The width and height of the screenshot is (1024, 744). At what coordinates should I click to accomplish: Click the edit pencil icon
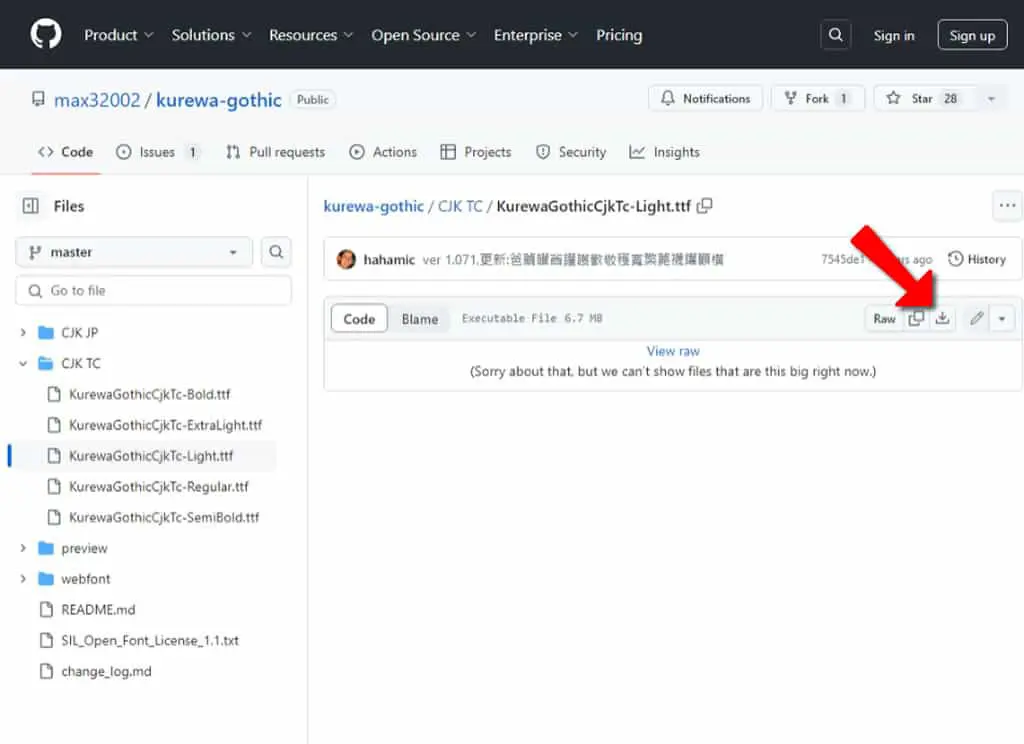click(x=976, y=319)
